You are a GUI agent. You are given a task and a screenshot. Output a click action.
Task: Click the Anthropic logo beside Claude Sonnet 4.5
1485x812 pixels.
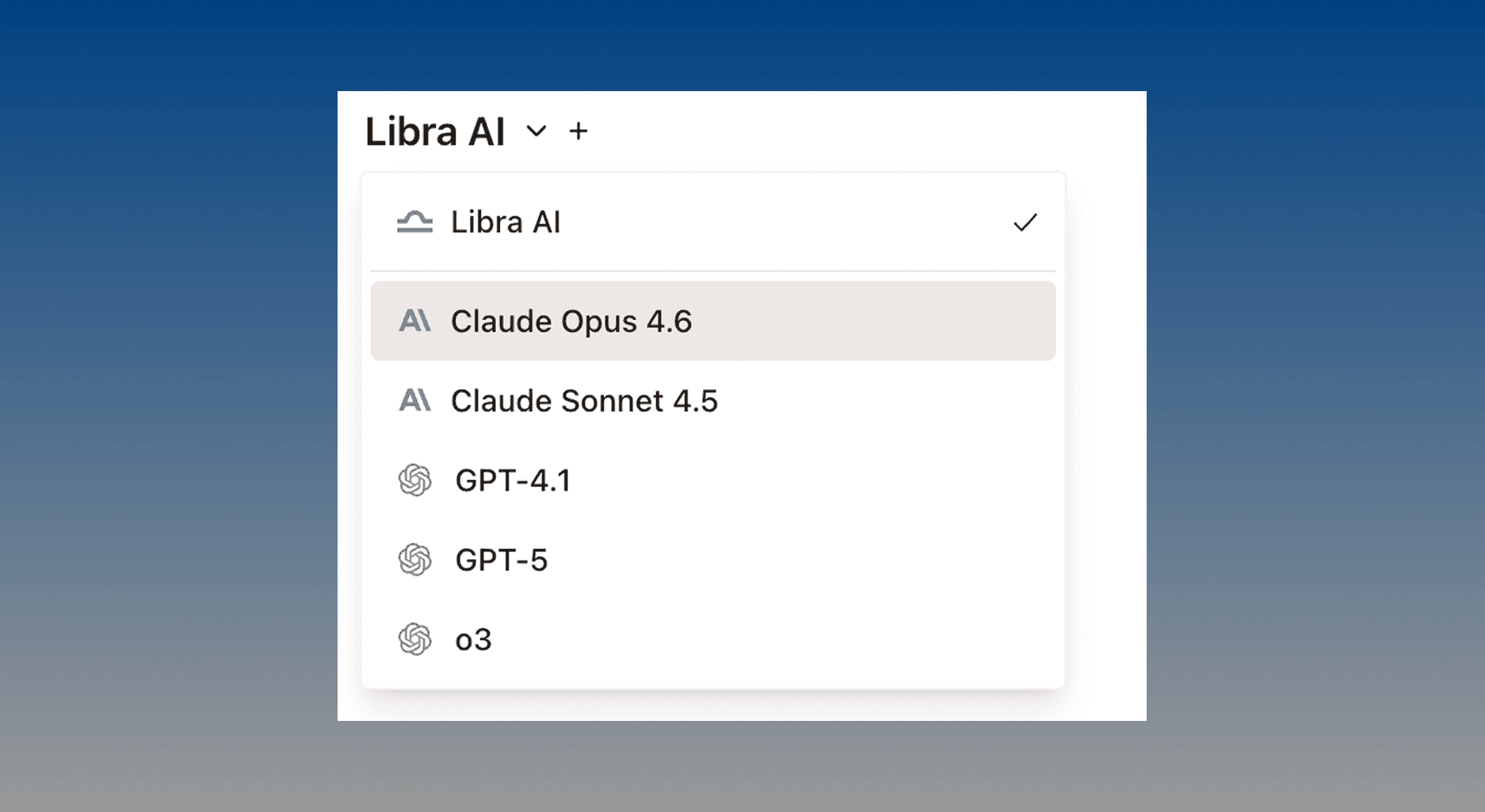pyautogui.click(x=414, y=401)
